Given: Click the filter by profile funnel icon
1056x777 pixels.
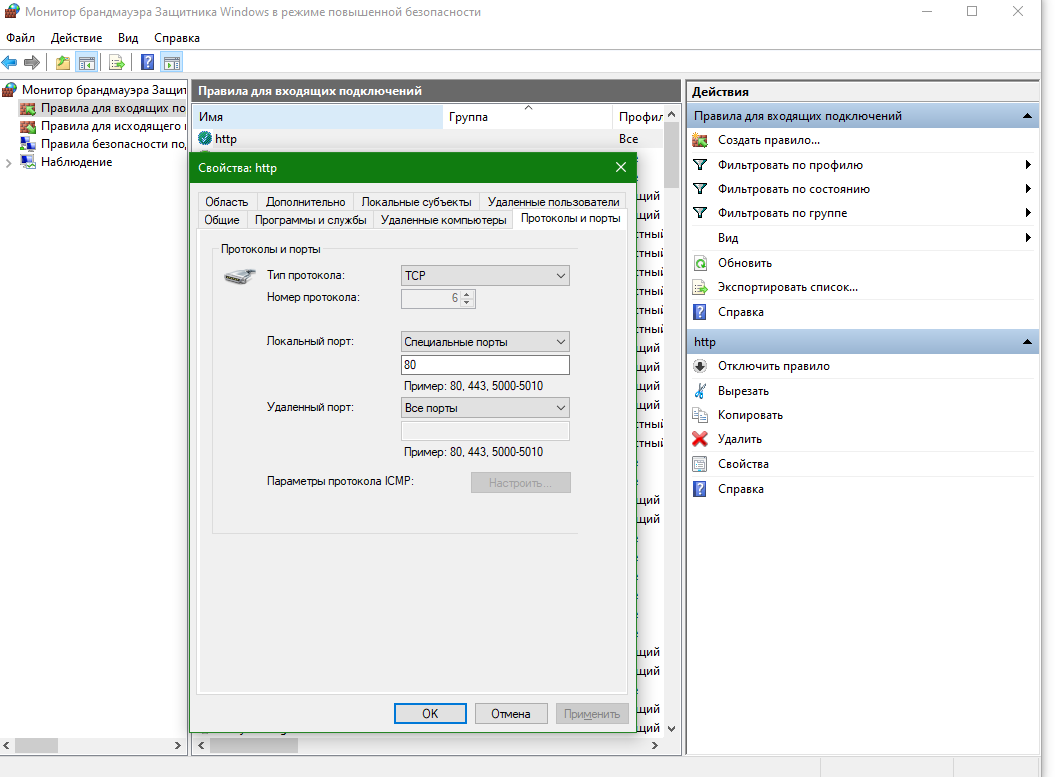Looking at the screenshot, I should point(700,164).
